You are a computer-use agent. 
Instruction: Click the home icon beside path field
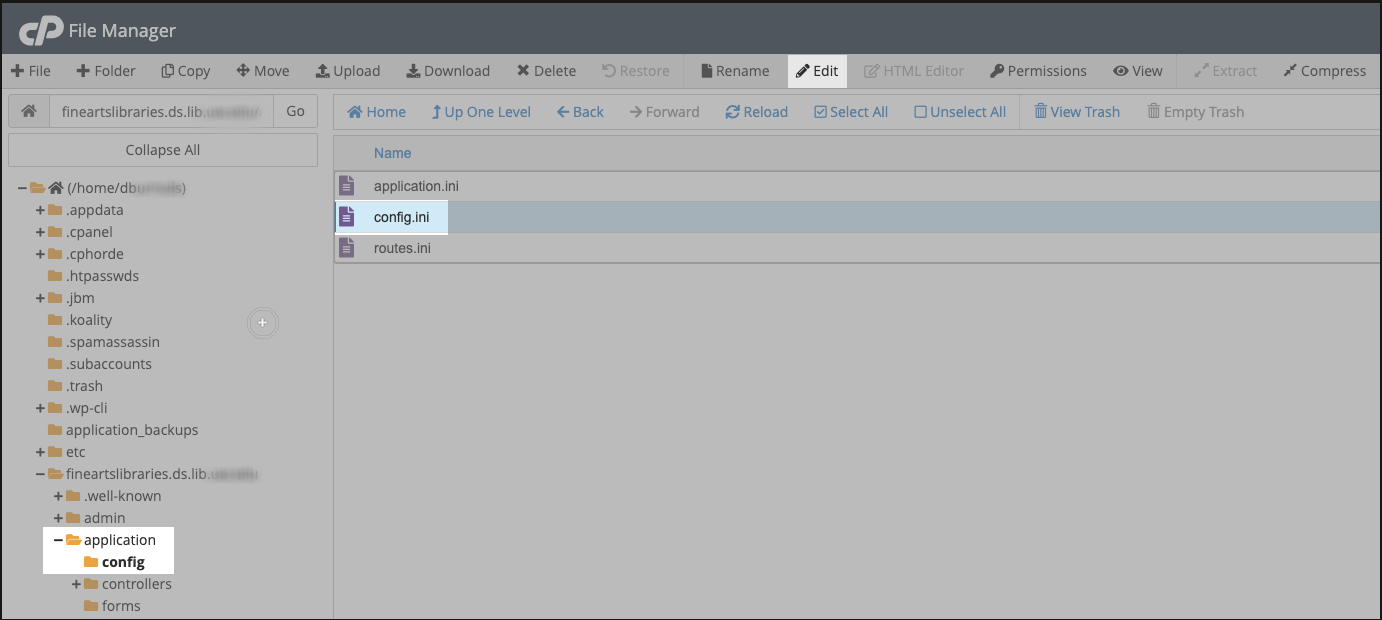(29, 111)
